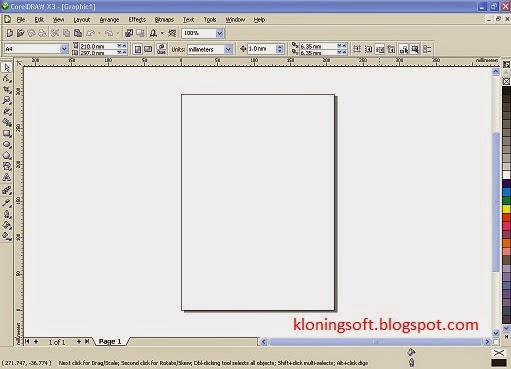This screenshot has width=511, height=369.
Task: Click the Export toolbar icon
Action: pos(140,33)
